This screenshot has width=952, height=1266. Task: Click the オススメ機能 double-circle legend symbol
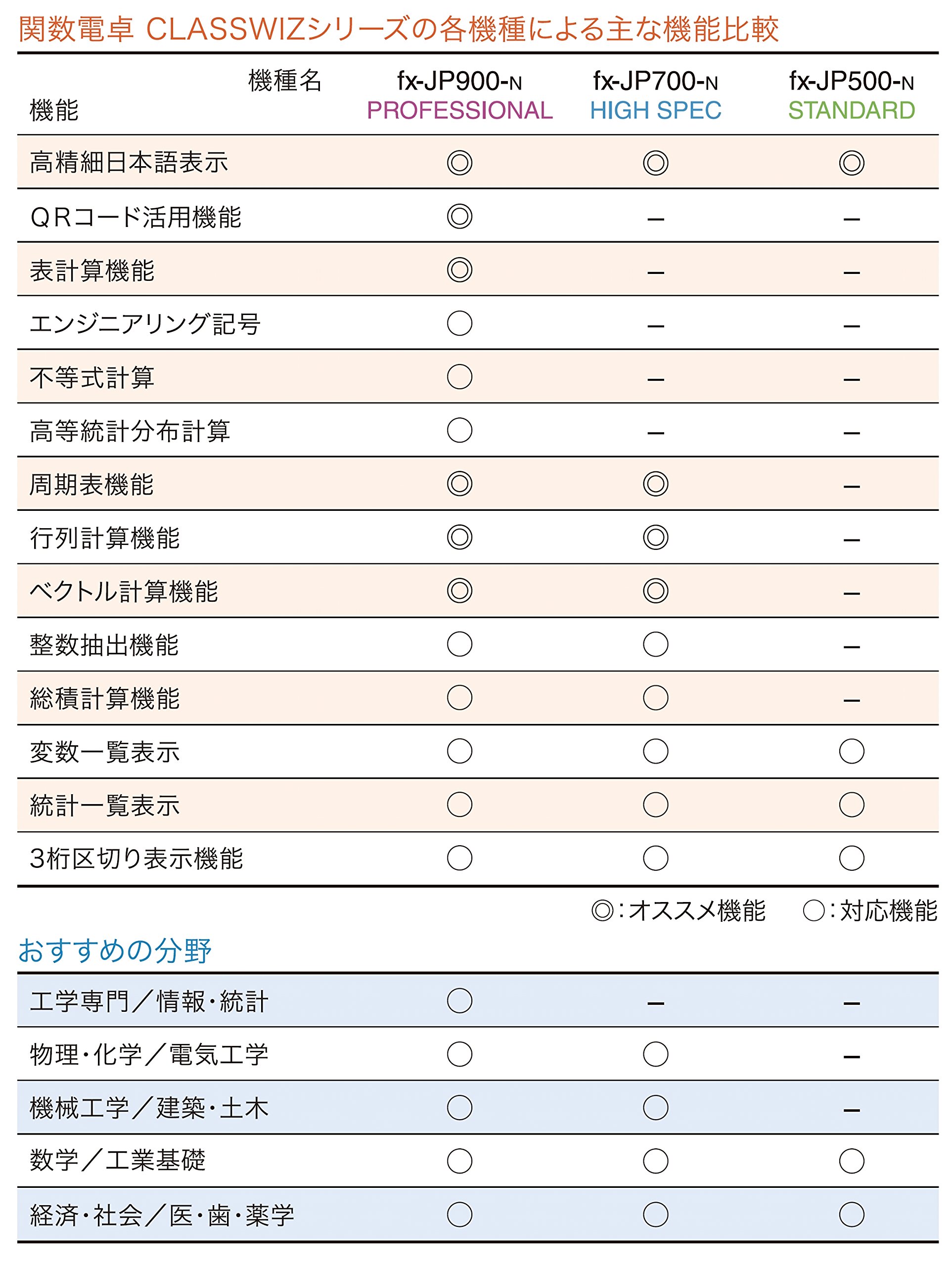pyautogui.click(x=602, y=910)
